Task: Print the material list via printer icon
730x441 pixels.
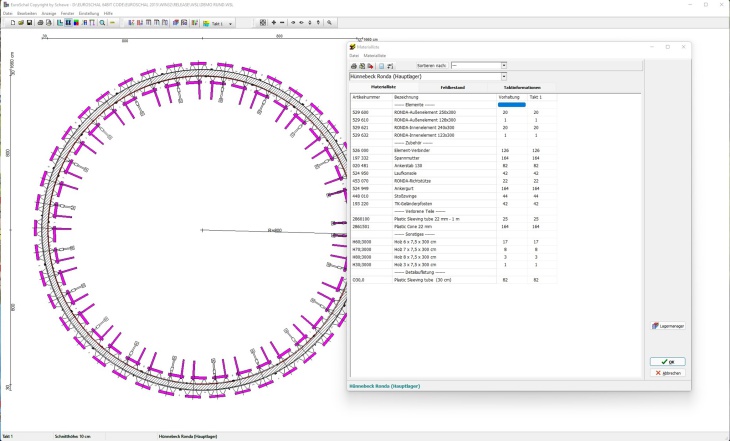Action: click(x=353, y=65)
